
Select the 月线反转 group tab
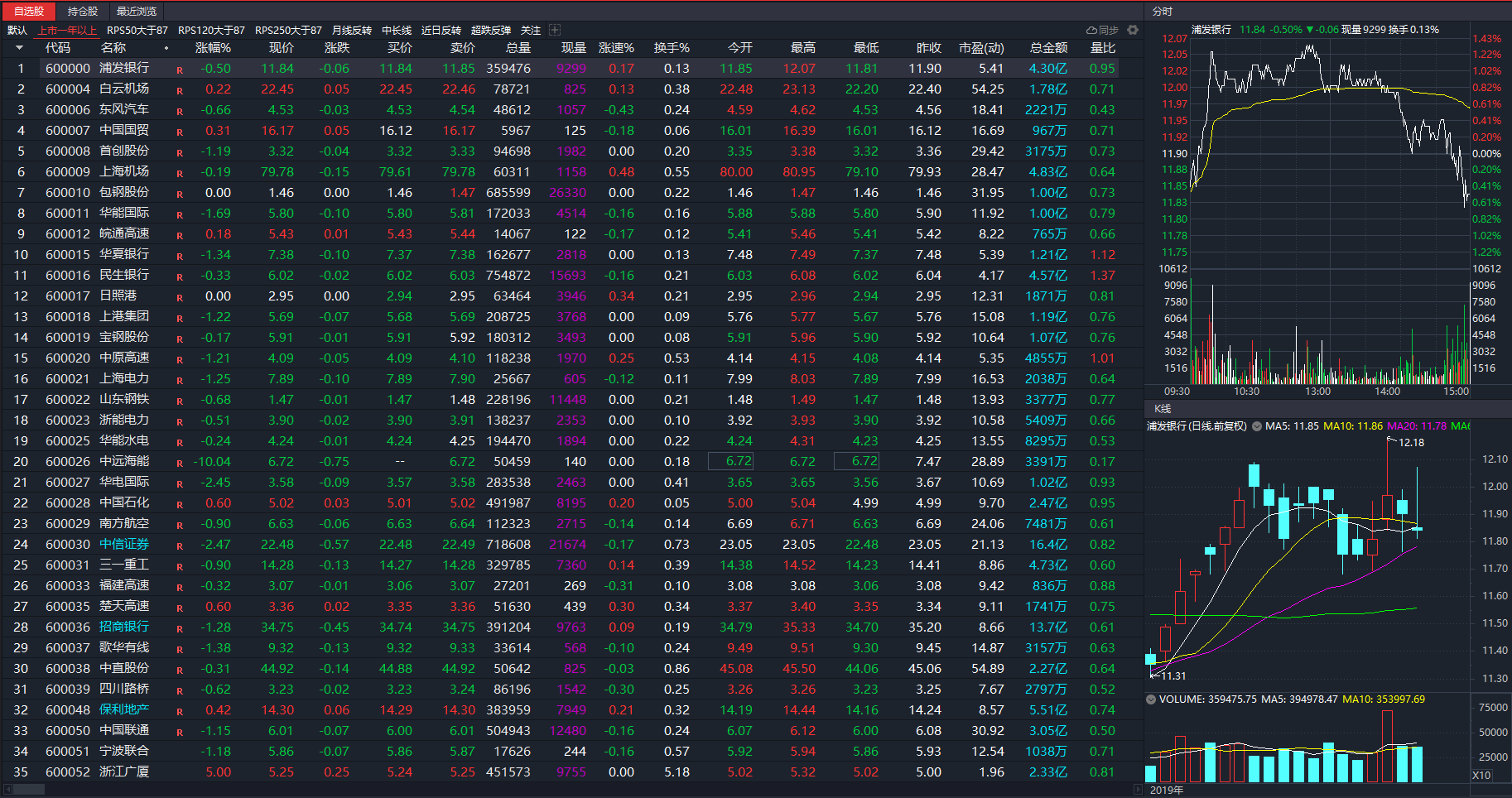coord(352,30)
